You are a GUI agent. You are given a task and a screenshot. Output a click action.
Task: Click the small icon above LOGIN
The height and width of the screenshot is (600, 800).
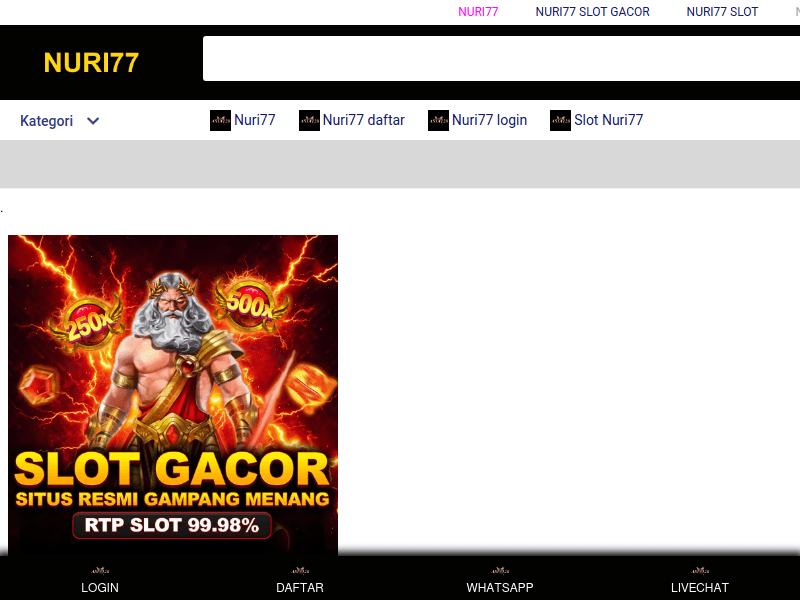(100, 571)
